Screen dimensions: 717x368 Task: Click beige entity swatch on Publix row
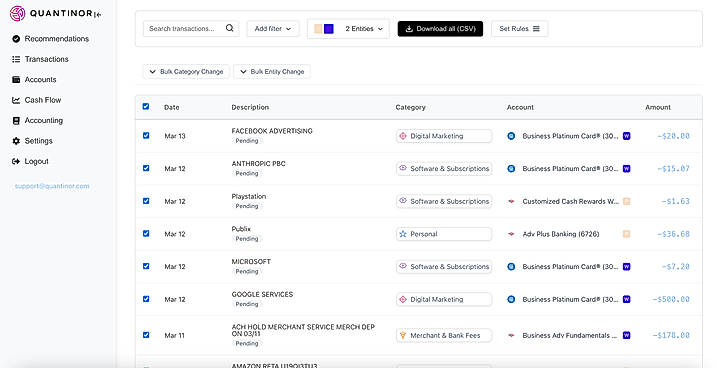(x=626, y=234)
